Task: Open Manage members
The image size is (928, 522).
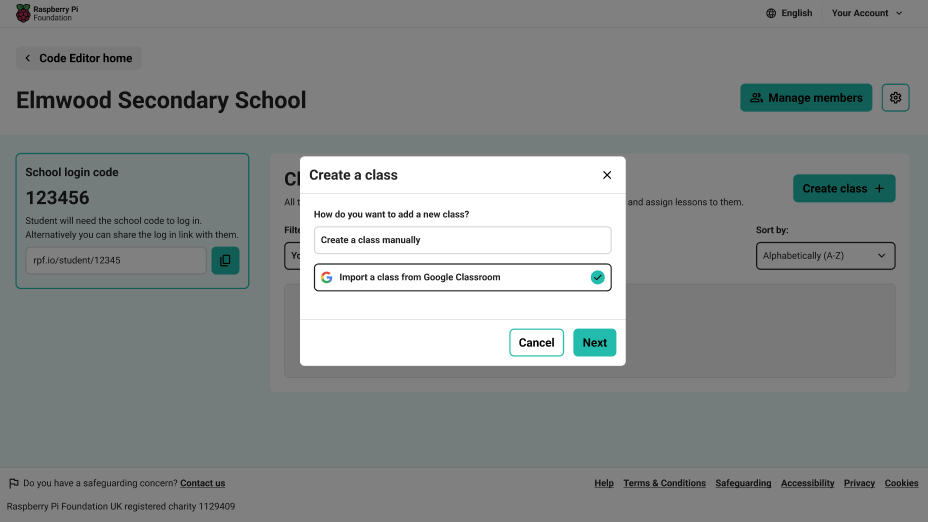Action: 805,98
